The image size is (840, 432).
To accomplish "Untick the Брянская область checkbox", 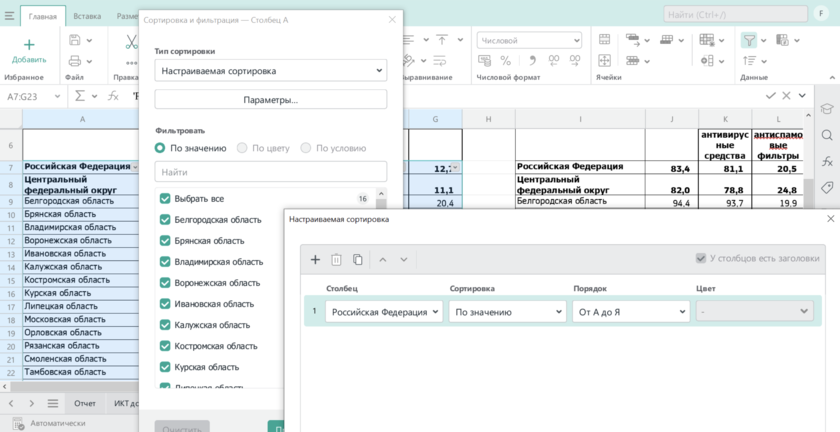I will 165,241.
